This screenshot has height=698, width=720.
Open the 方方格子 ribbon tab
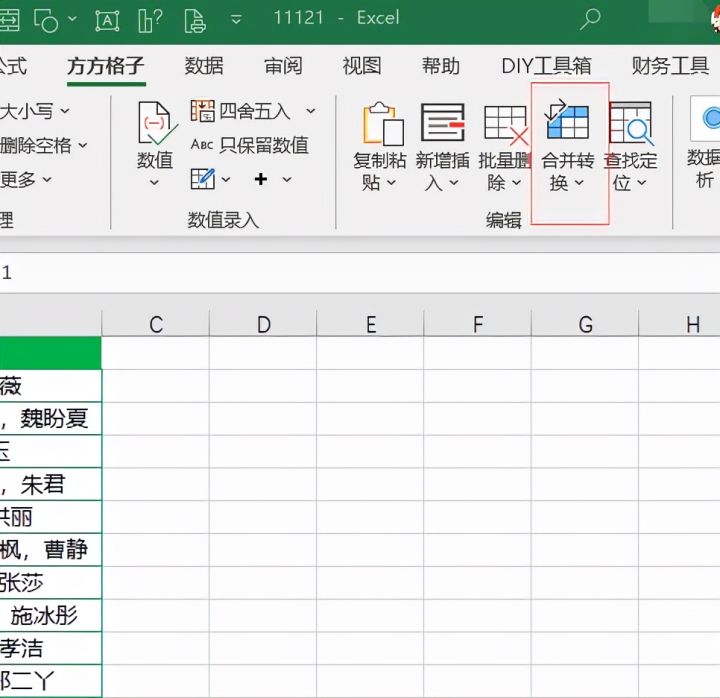[106, 66]
